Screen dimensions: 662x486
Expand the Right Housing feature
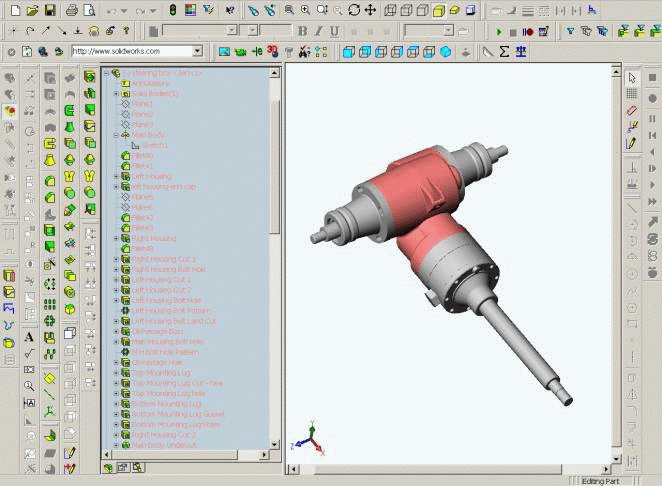(116, 239)
